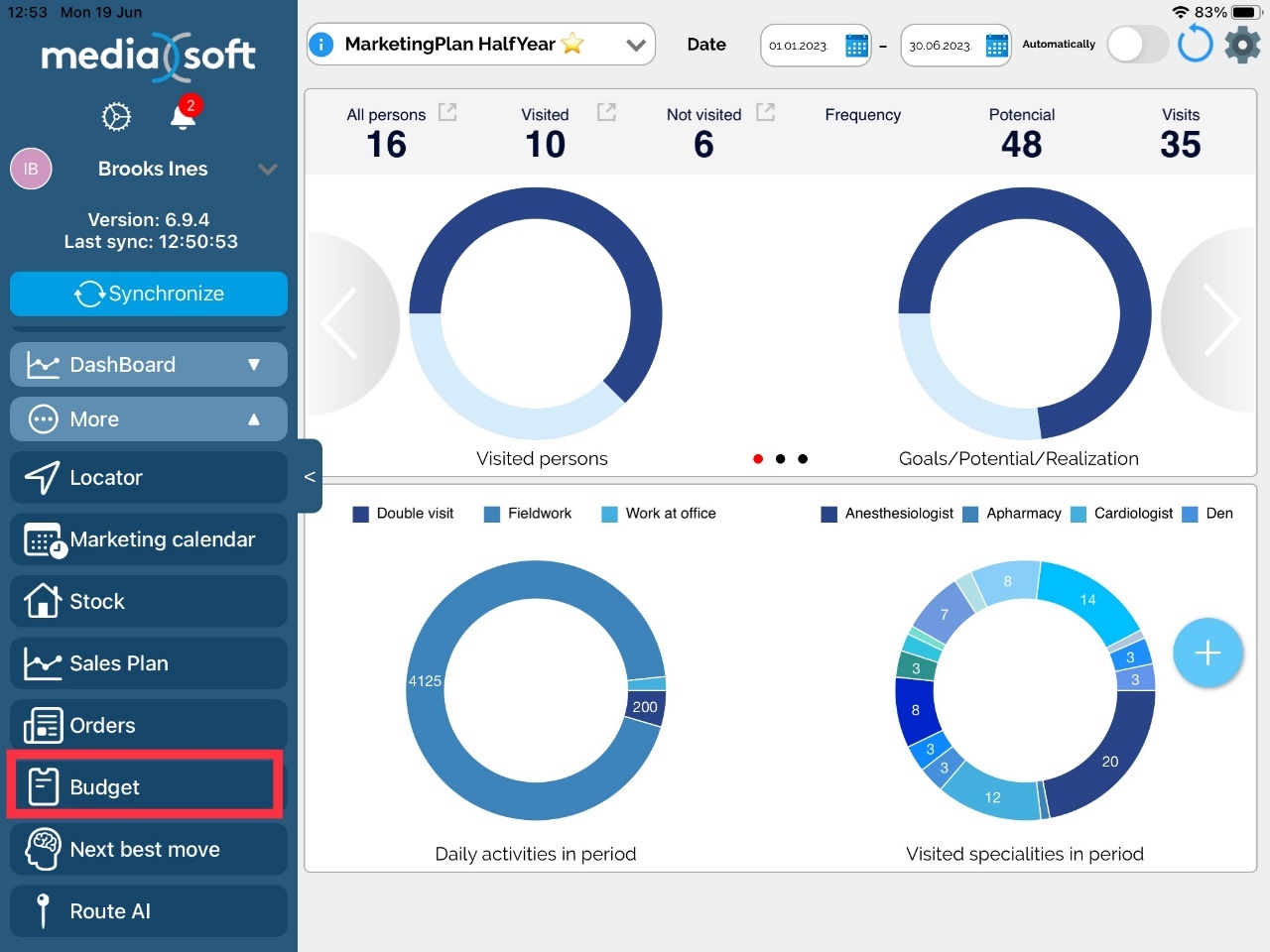Go to next chart with right arrow
The height and width of the screenshot is (952, 1270).
[1219, 320]
